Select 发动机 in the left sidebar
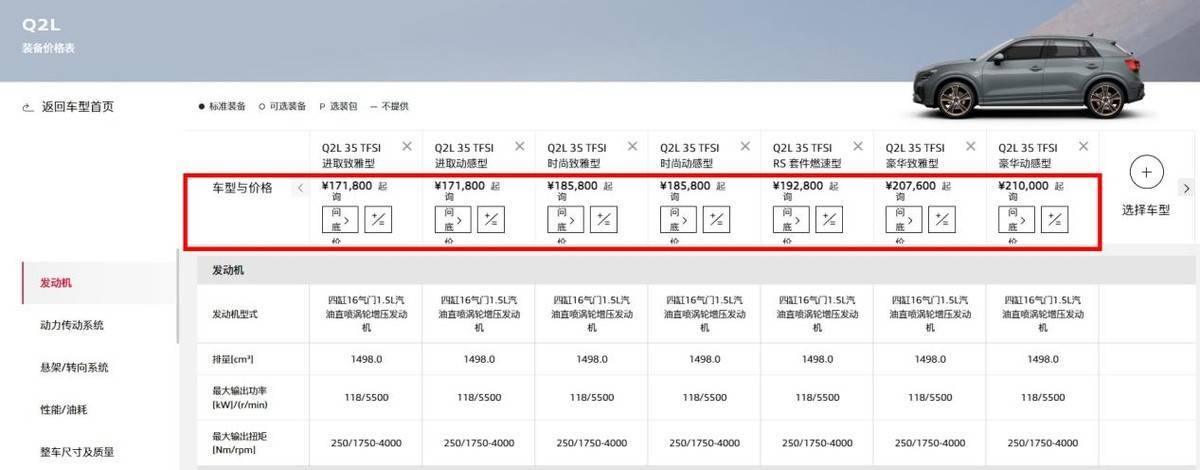1200x470 pixels. click(x=56, y=283)
